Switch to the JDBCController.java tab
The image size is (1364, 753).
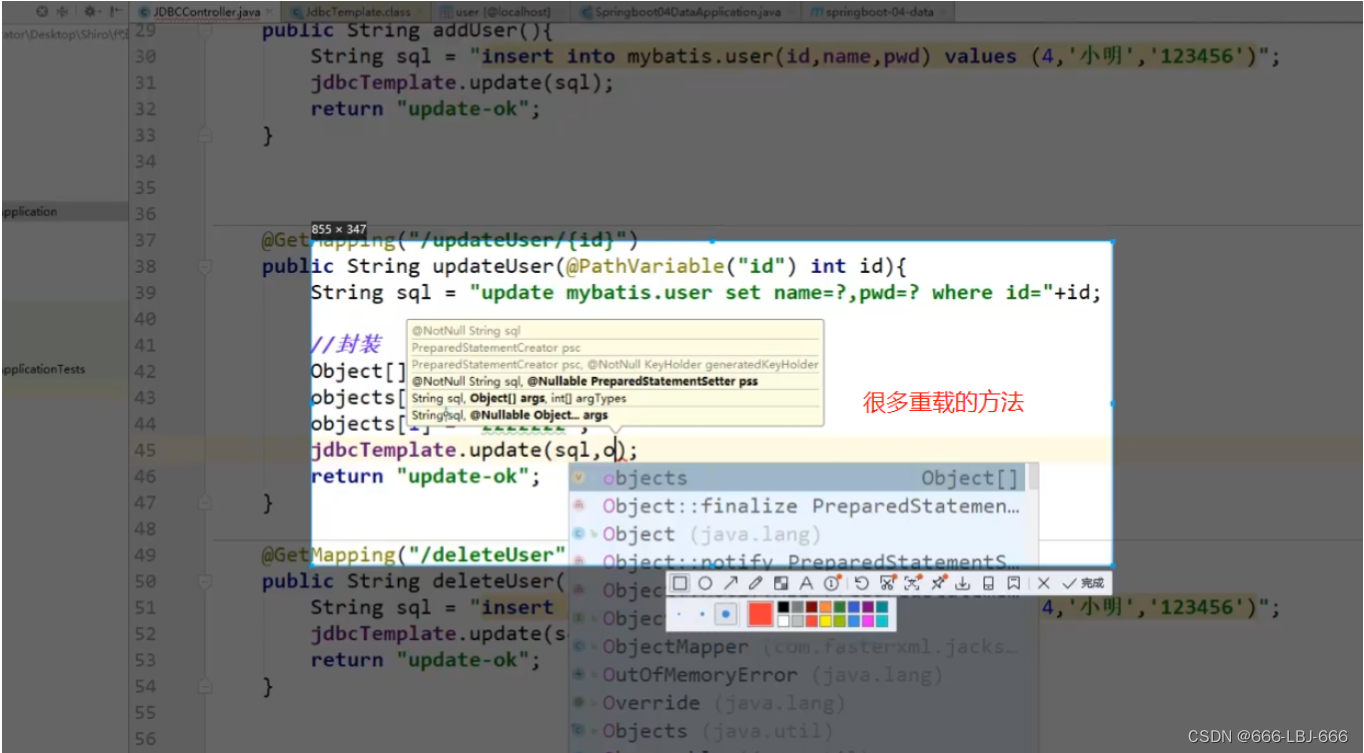204,11
